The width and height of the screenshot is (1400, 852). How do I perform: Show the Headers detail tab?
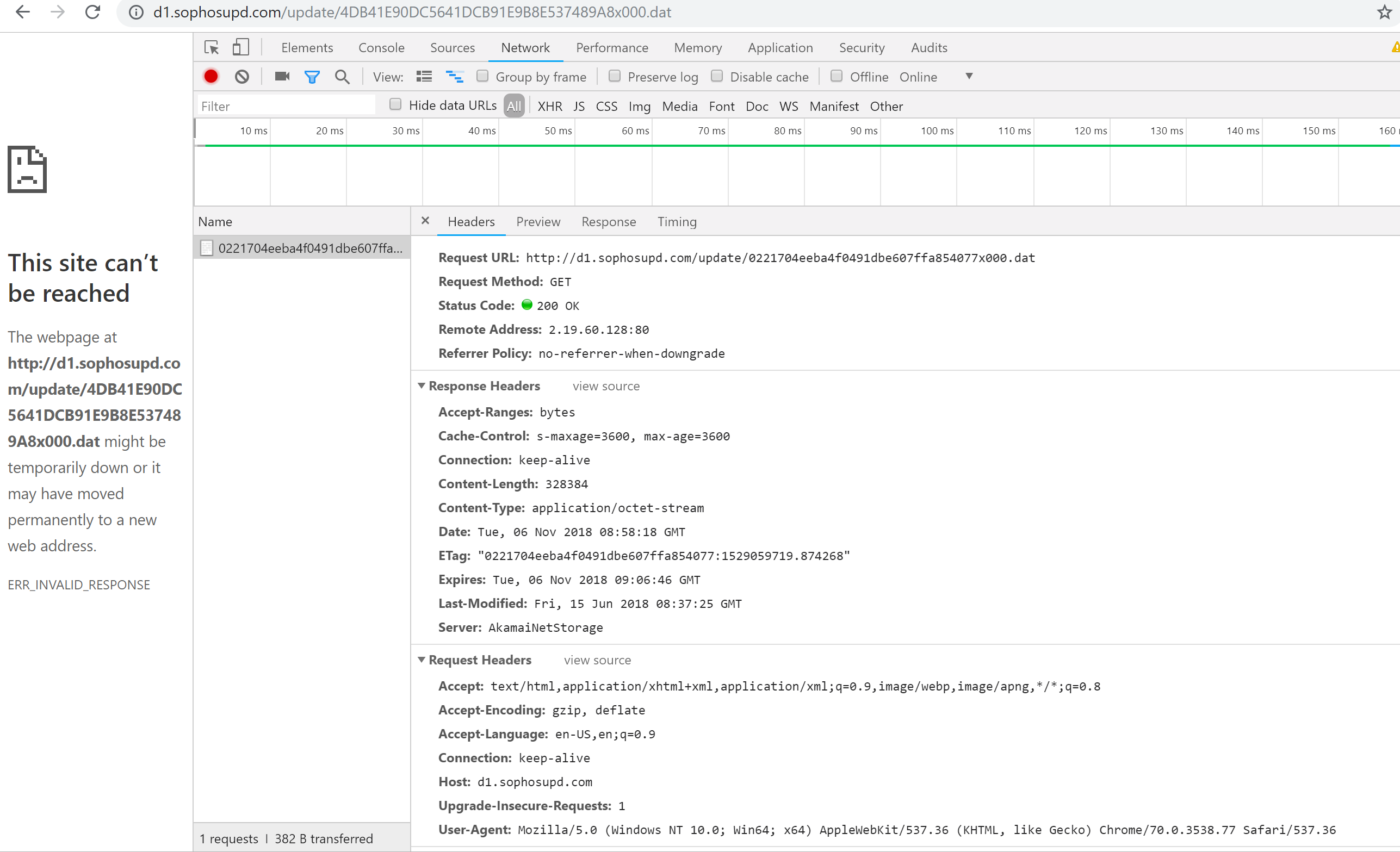click(471, 221)
